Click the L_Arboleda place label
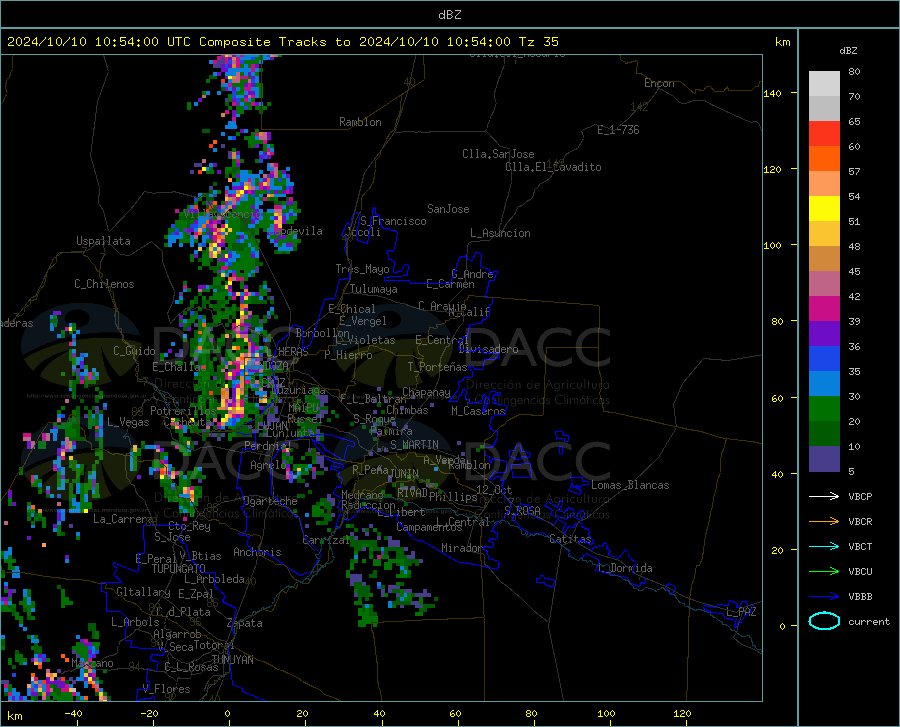 (x=214, y=579)
